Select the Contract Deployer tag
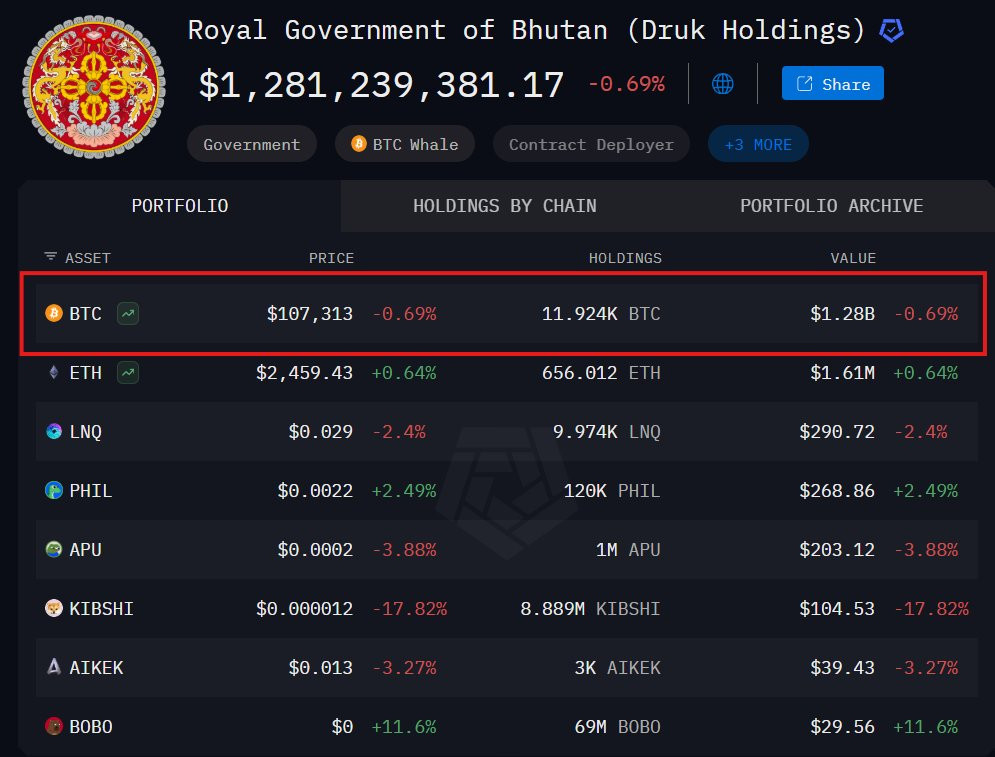 (x=591, y=144)
